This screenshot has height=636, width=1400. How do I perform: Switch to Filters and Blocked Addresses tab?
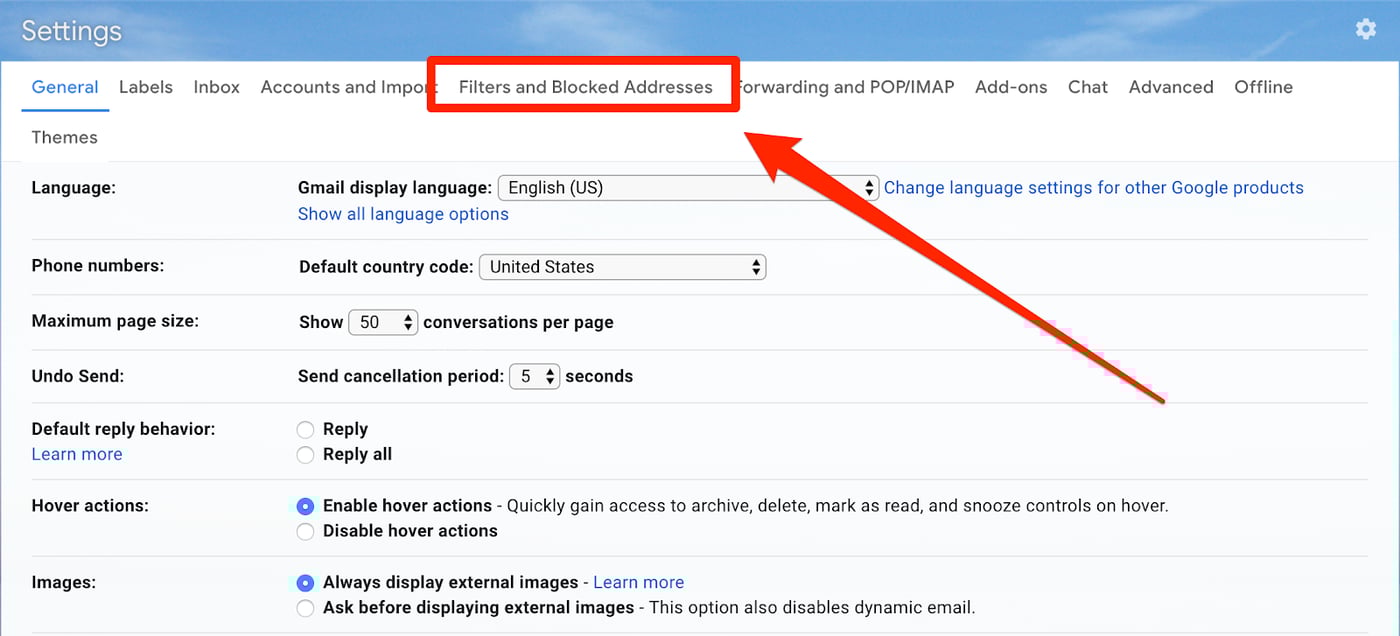coord(583,87)
